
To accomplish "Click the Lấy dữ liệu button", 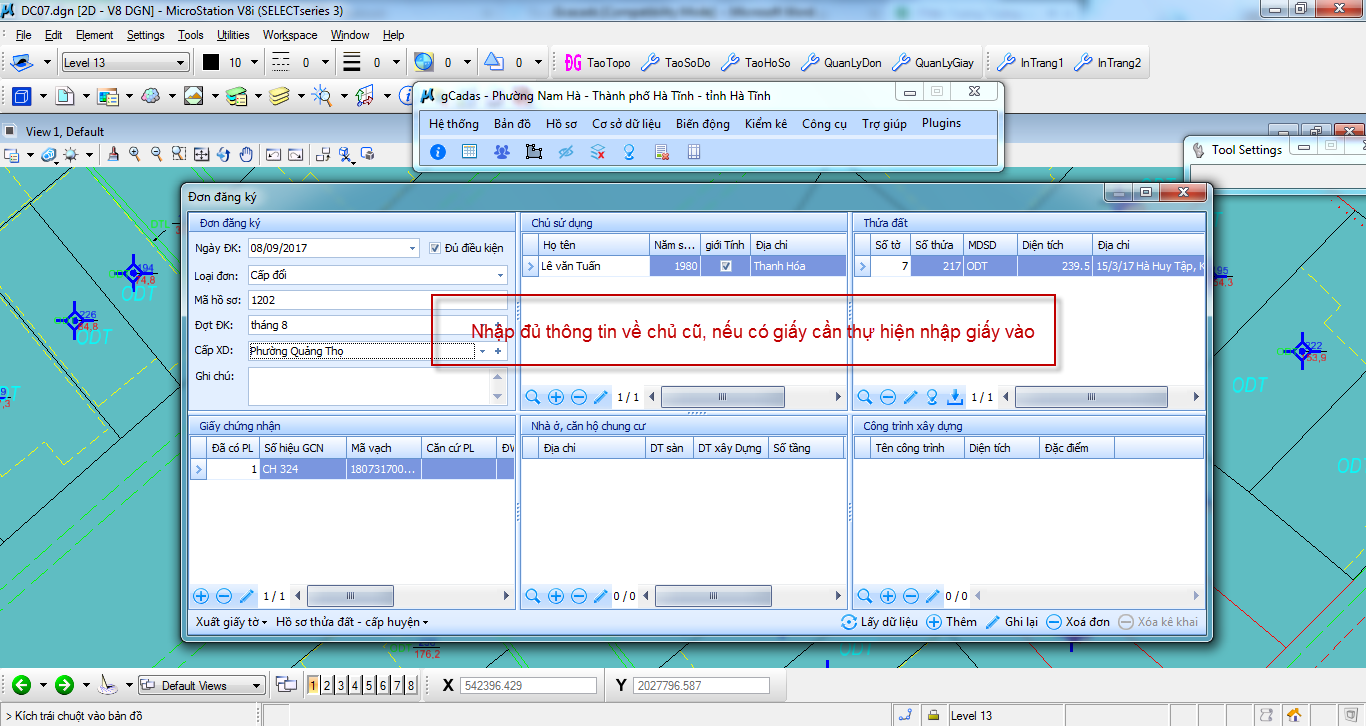I will (x=879, y=622).
